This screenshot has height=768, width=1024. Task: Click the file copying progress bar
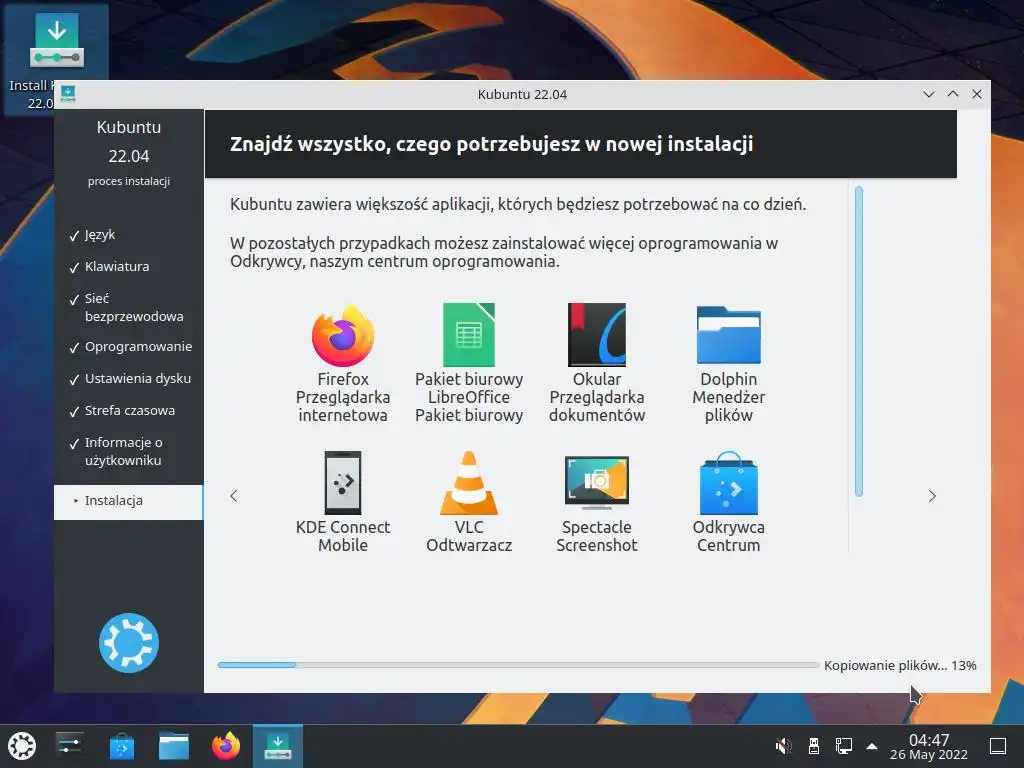[519, 665]
